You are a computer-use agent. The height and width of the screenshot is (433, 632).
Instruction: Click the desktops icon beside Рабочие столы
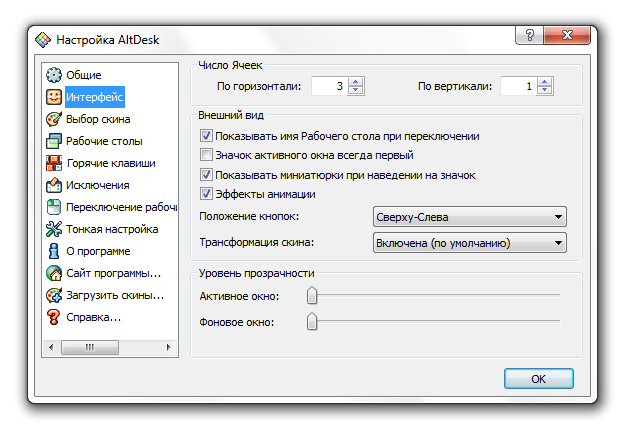pyautogui.click(x=54, y=141)
